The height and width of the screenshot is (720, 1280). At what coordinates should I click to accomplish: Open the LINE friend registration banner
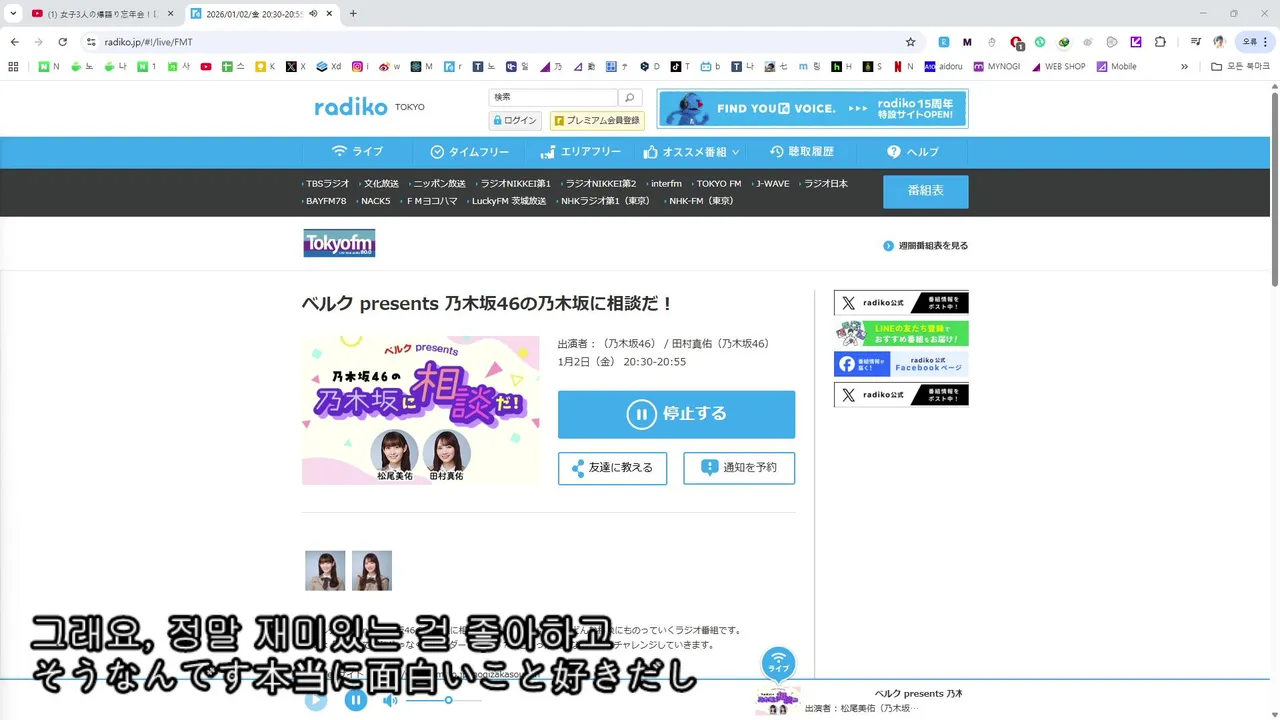point(901,334)
